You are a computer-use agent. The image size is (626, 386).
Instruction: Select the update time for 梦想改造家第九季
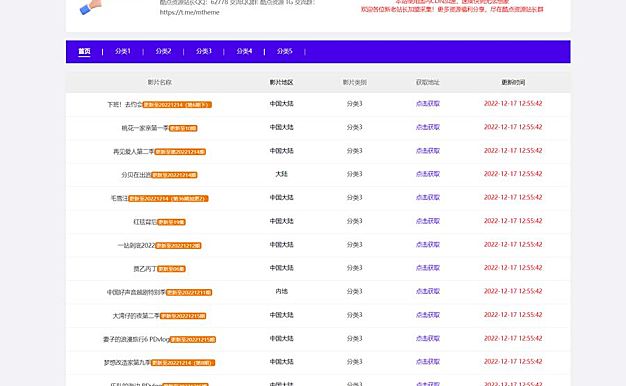513,362
